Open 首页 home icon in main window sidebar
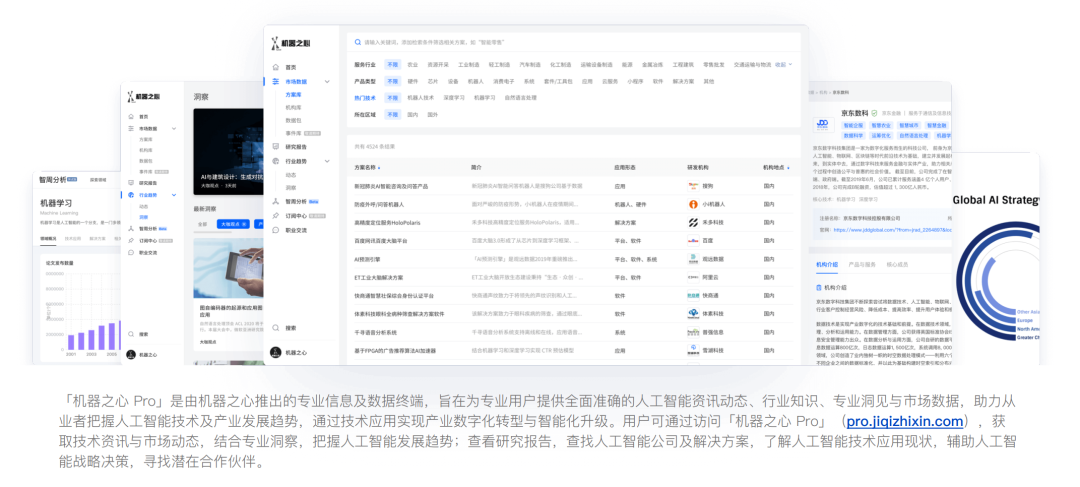1080x487 pixels. tap(276, 67)
